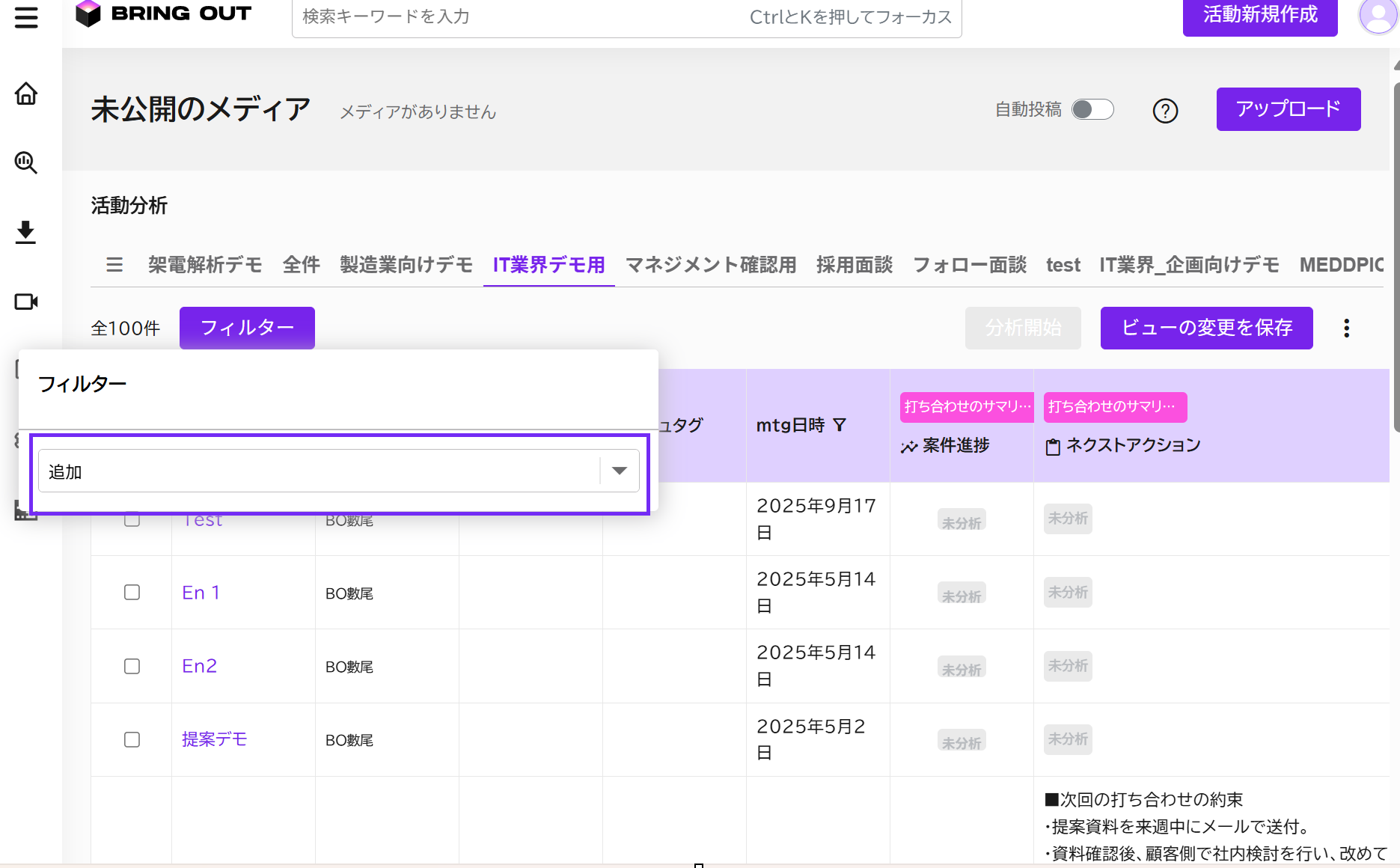Open the three-dot more options menu
This screenshot has height=868, width=1400.
tap(1346, 328)
